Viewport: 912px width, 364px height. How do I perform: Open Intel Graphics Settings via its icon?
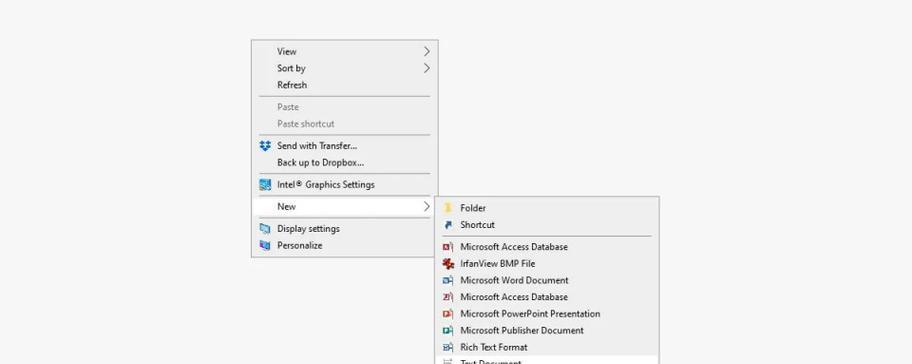click(265, 185)
